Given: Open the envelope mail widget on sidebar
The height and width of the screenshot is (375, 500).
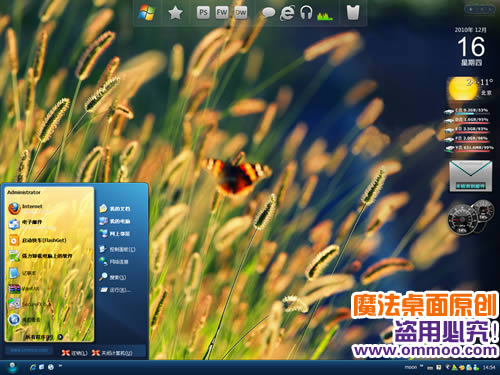Looking at the screenshot, I should (470, 176).
